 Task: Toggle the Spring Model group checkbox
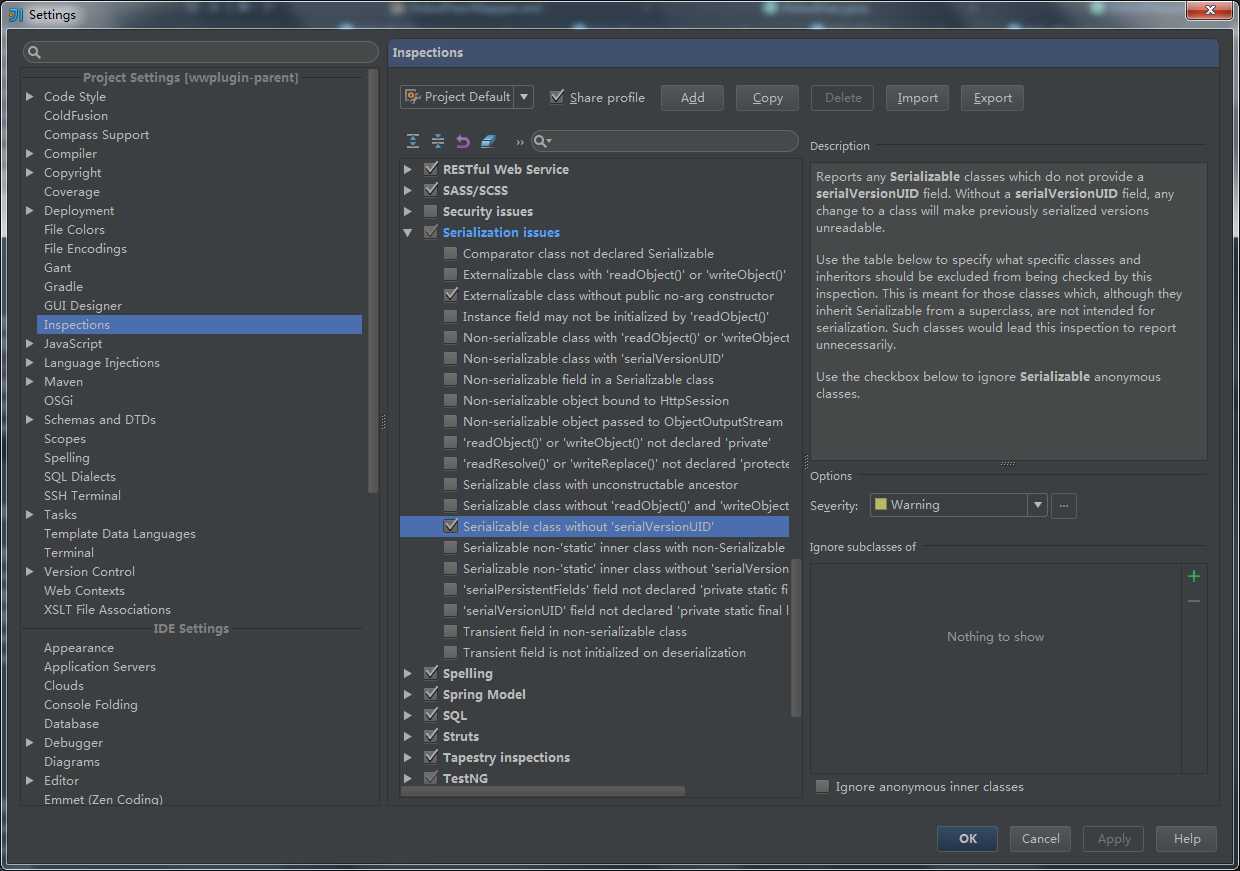pos(431,695)
